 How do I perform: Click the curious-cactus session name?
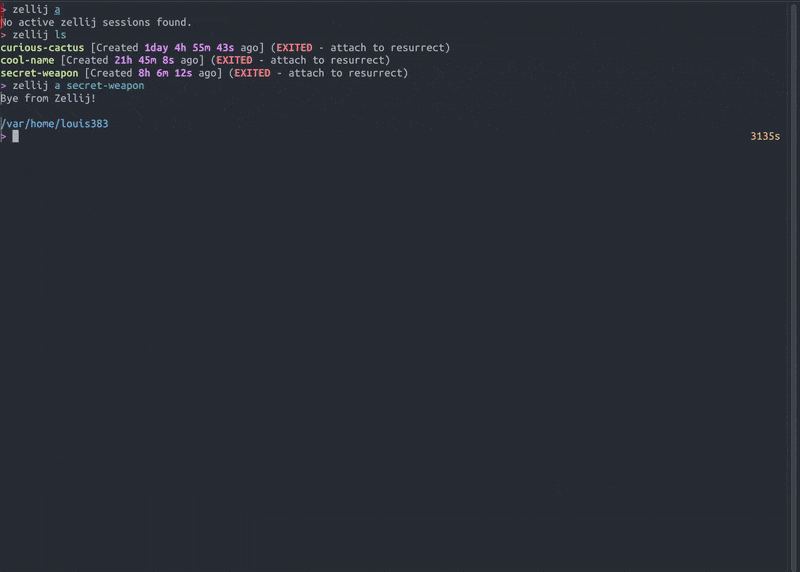(42, 47)
